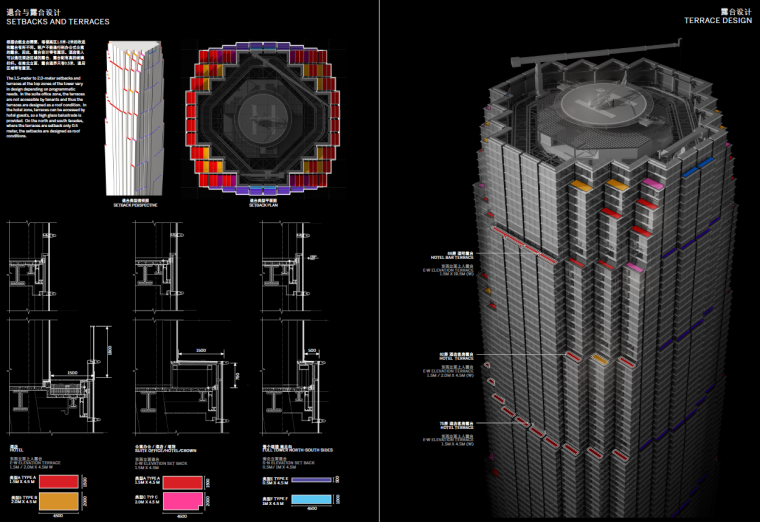Click the 1600 dimension in suite office section

(x=201, y=351)
